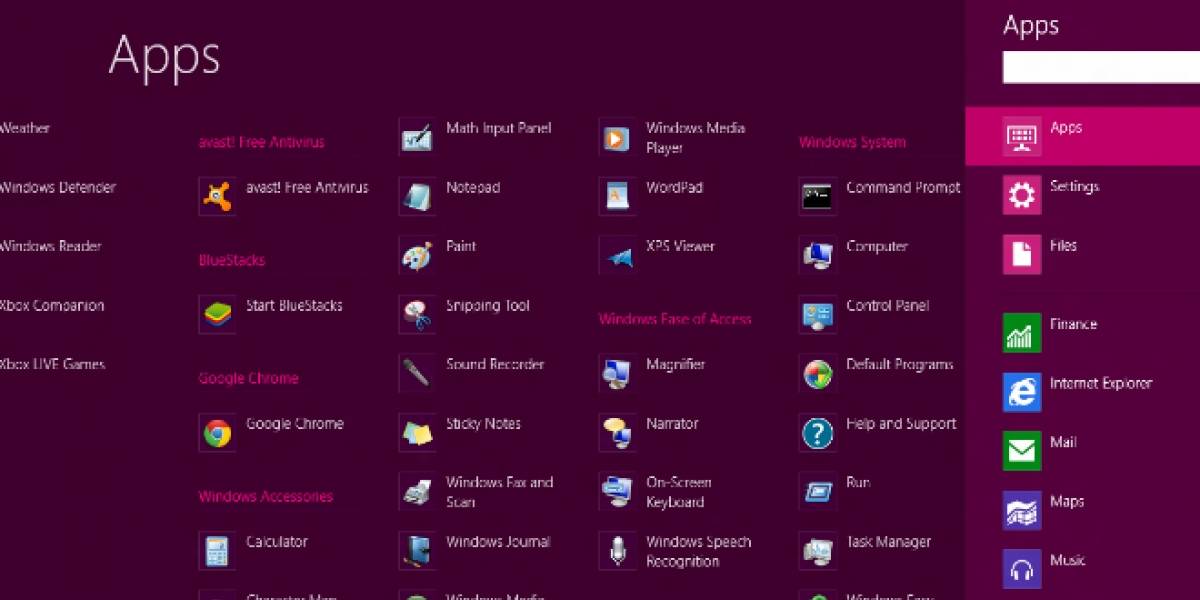Click Xbox LIVE Games label
Image resolution: width=1200 pixels, height=600 pixels.
click(x=52, y=364)
